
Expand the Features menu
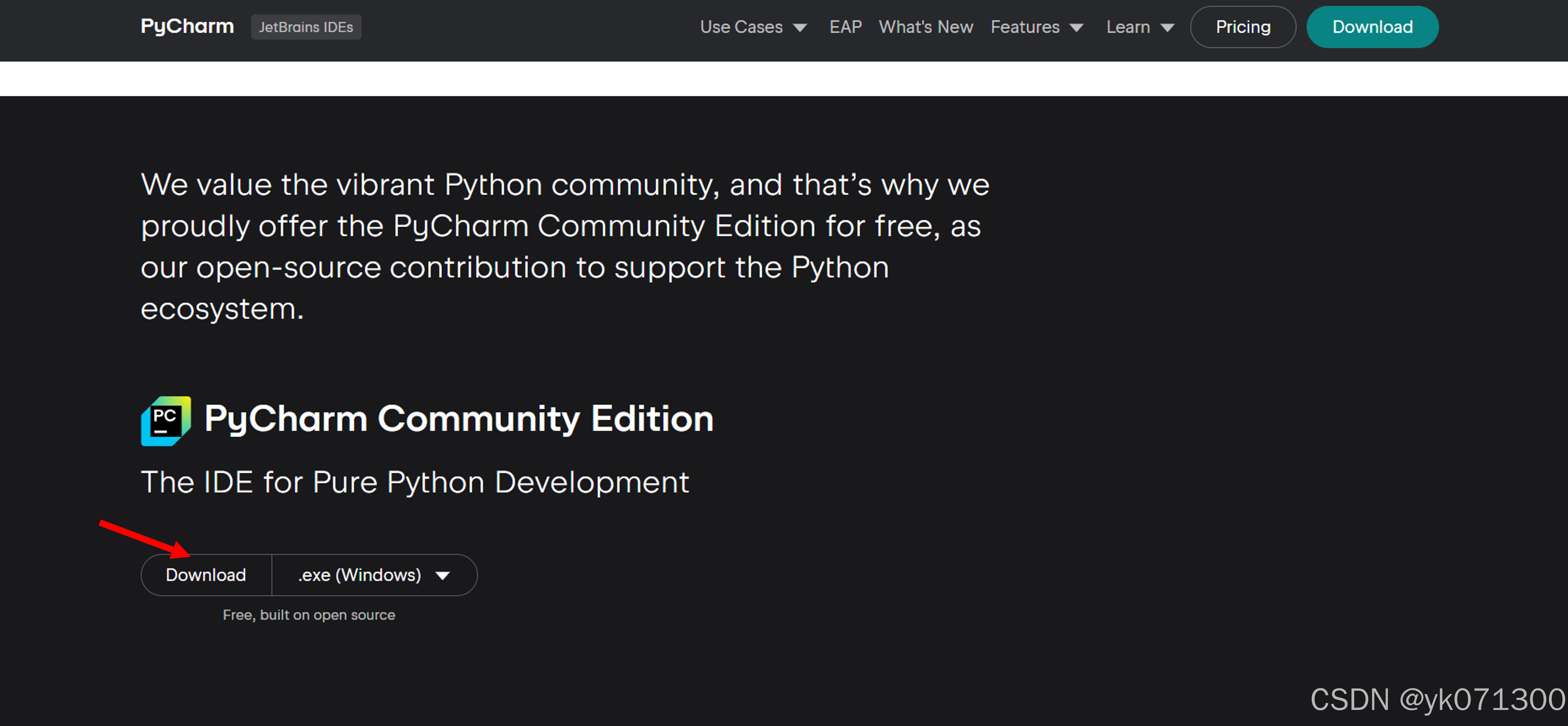click(1025, 27)
